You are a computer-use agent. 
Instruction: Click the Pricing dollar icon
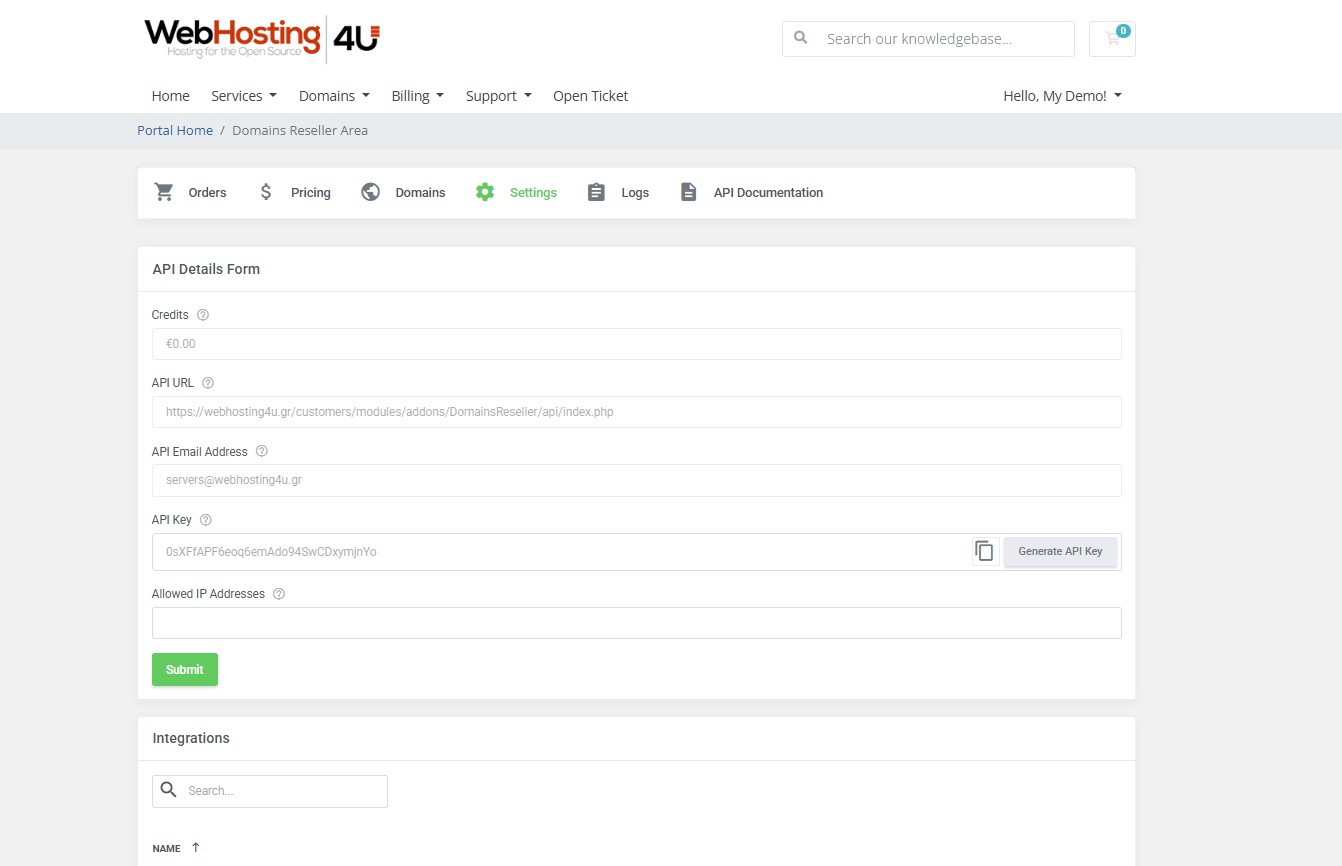pos(266,192)
